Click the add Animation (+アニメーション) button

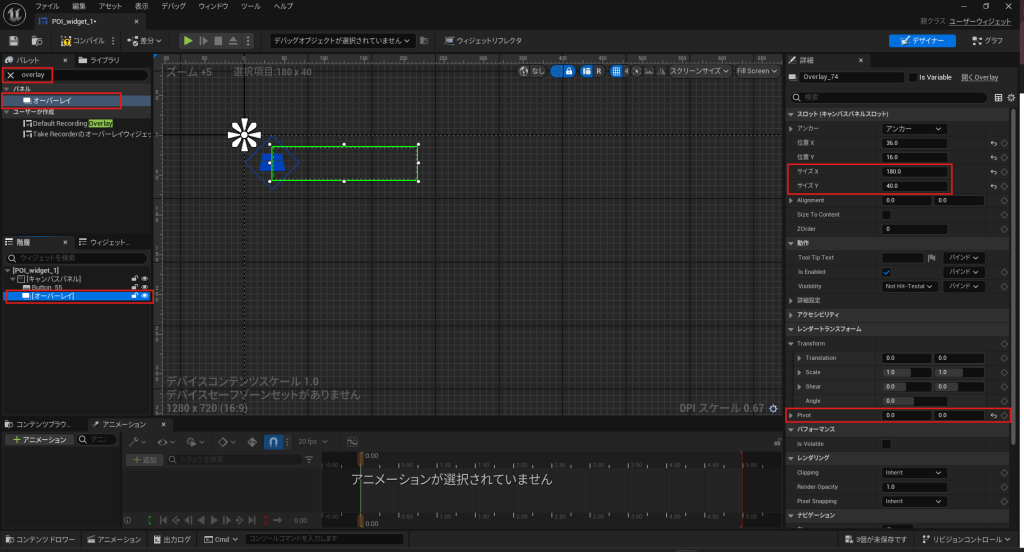point(39,440)
